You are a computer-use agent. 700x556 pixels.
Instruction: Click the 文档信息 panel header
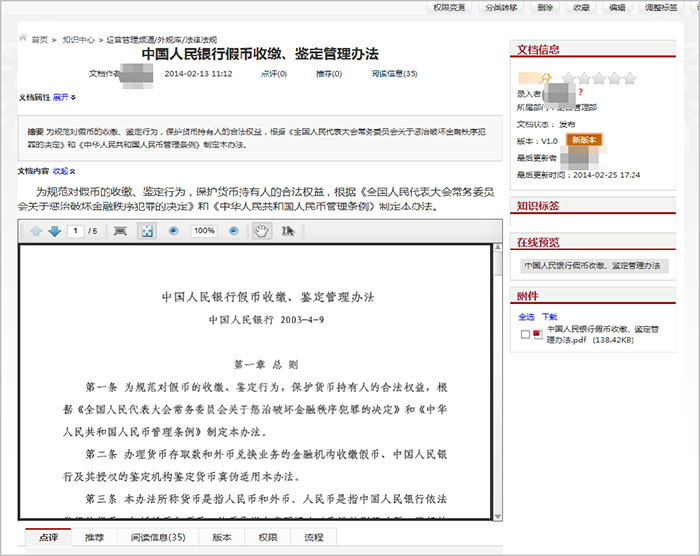coord(593,50)
